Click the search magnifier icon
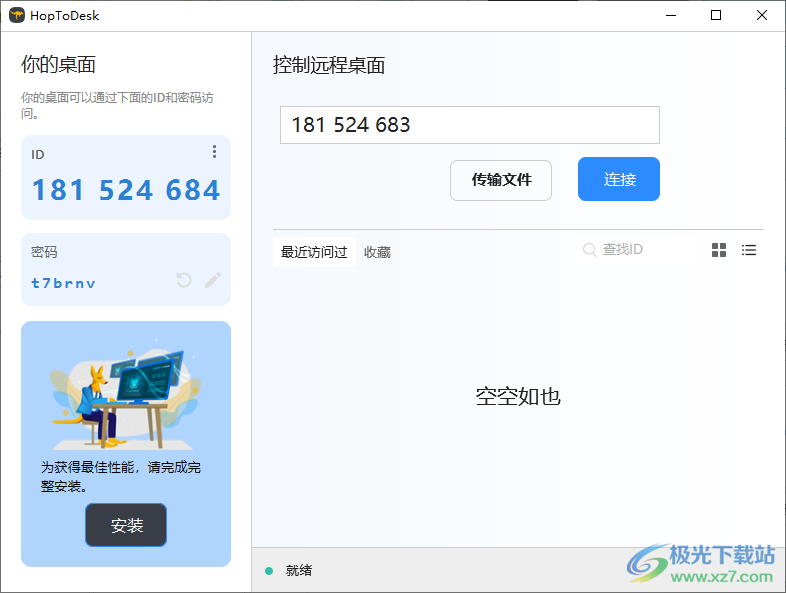The image size is (786, 593). [x=590, y=250]
